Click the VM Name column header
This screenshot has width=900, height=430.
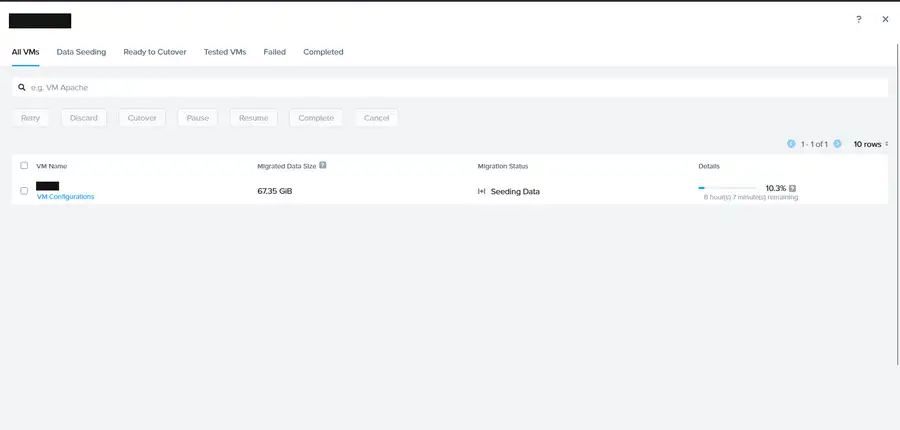(x=52, y=166)
